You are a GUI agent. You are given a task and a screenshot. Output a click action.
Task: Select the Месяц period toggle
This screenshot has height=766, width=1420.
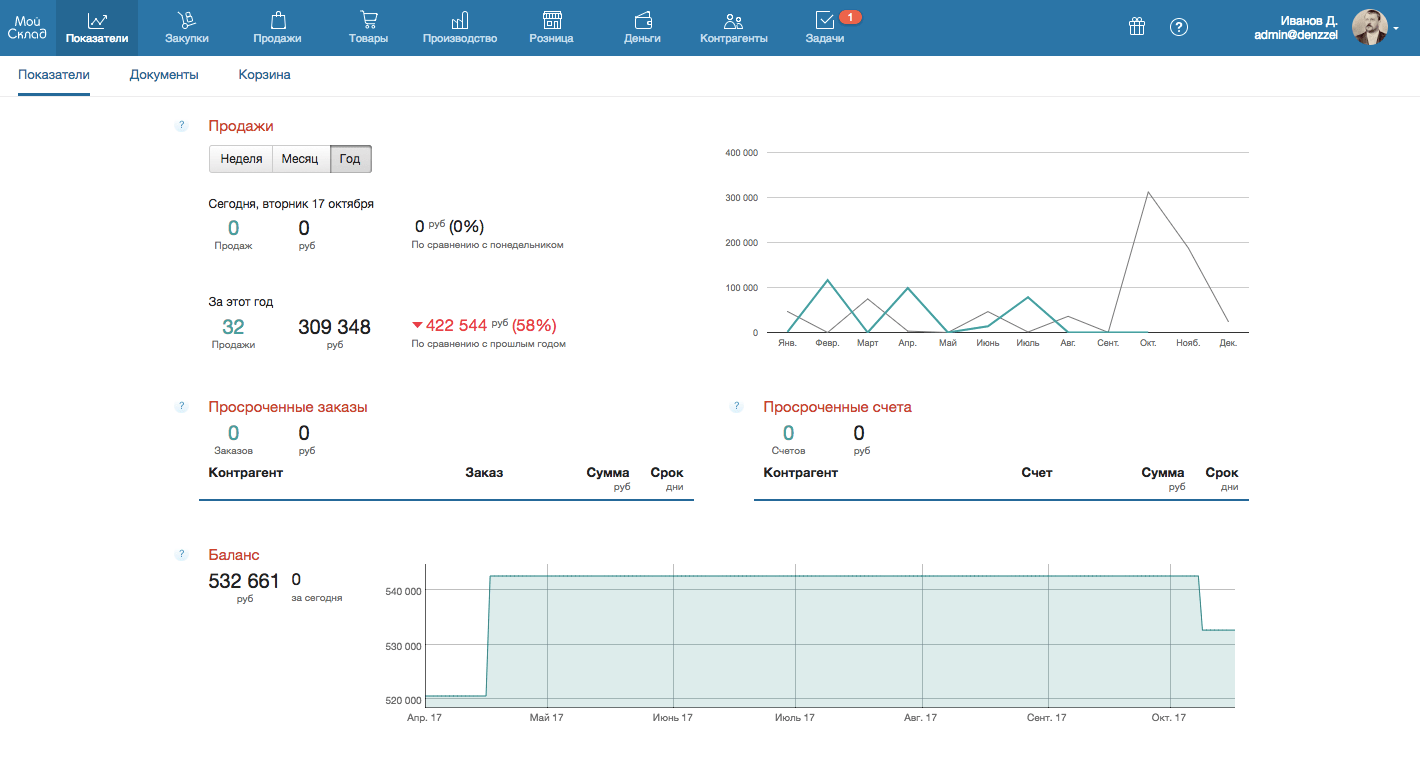300,159
